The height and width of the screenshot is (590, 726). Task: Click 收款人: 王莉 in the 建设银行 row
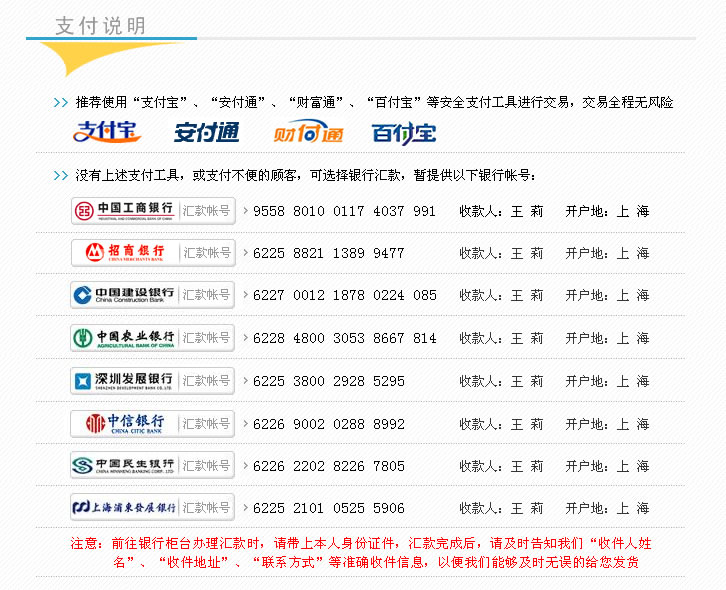point(501,295)
